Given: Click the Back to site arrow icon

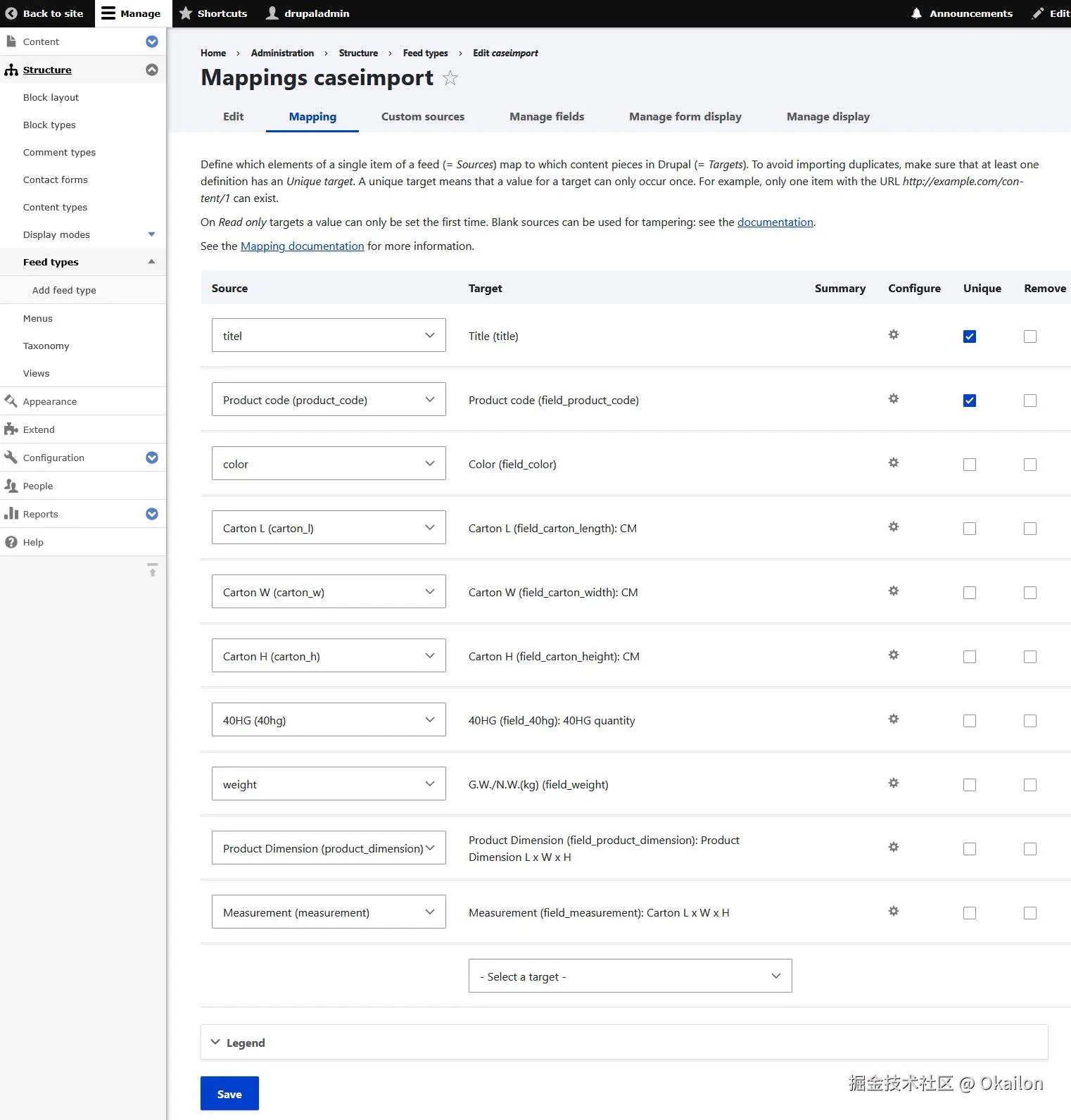Looking at the screenshot, I should 11,13.
